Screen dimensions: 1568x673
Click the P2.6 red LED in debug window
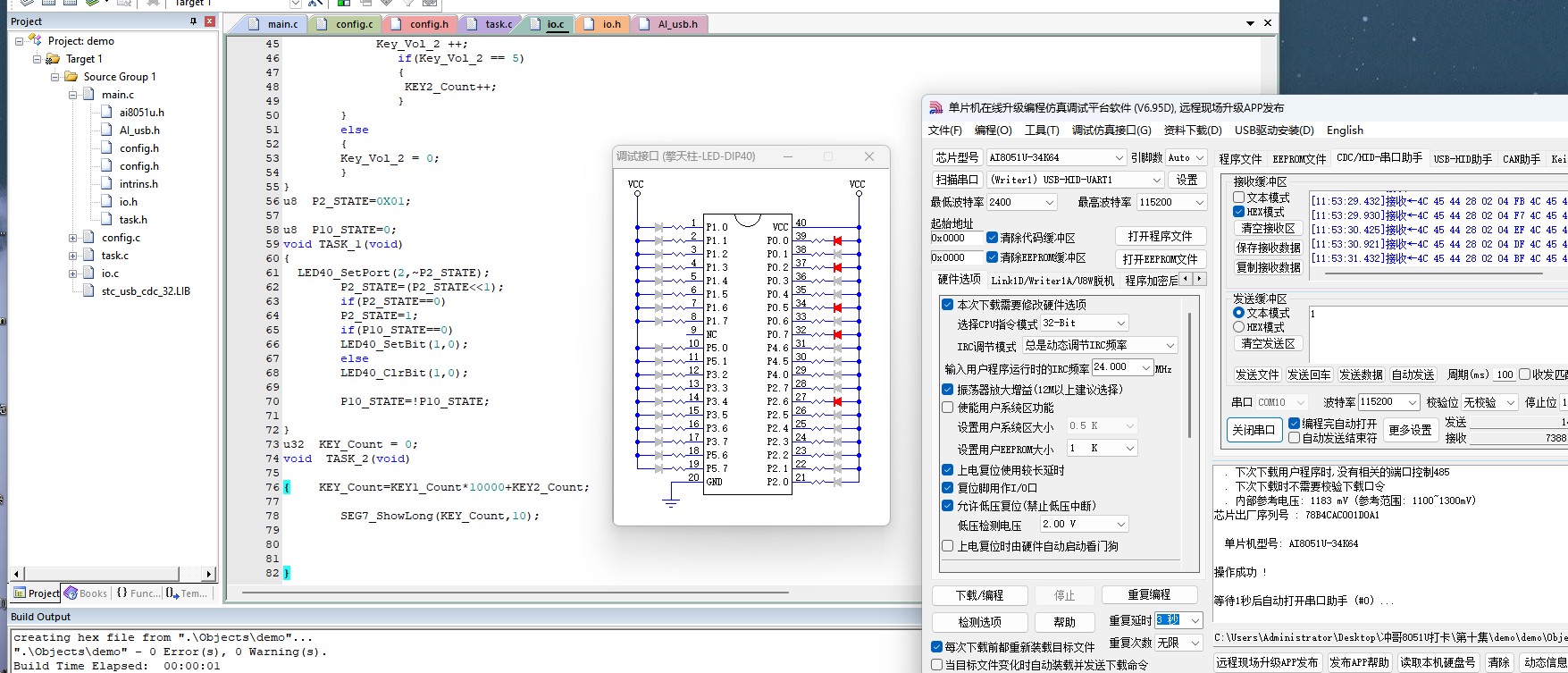837,401
